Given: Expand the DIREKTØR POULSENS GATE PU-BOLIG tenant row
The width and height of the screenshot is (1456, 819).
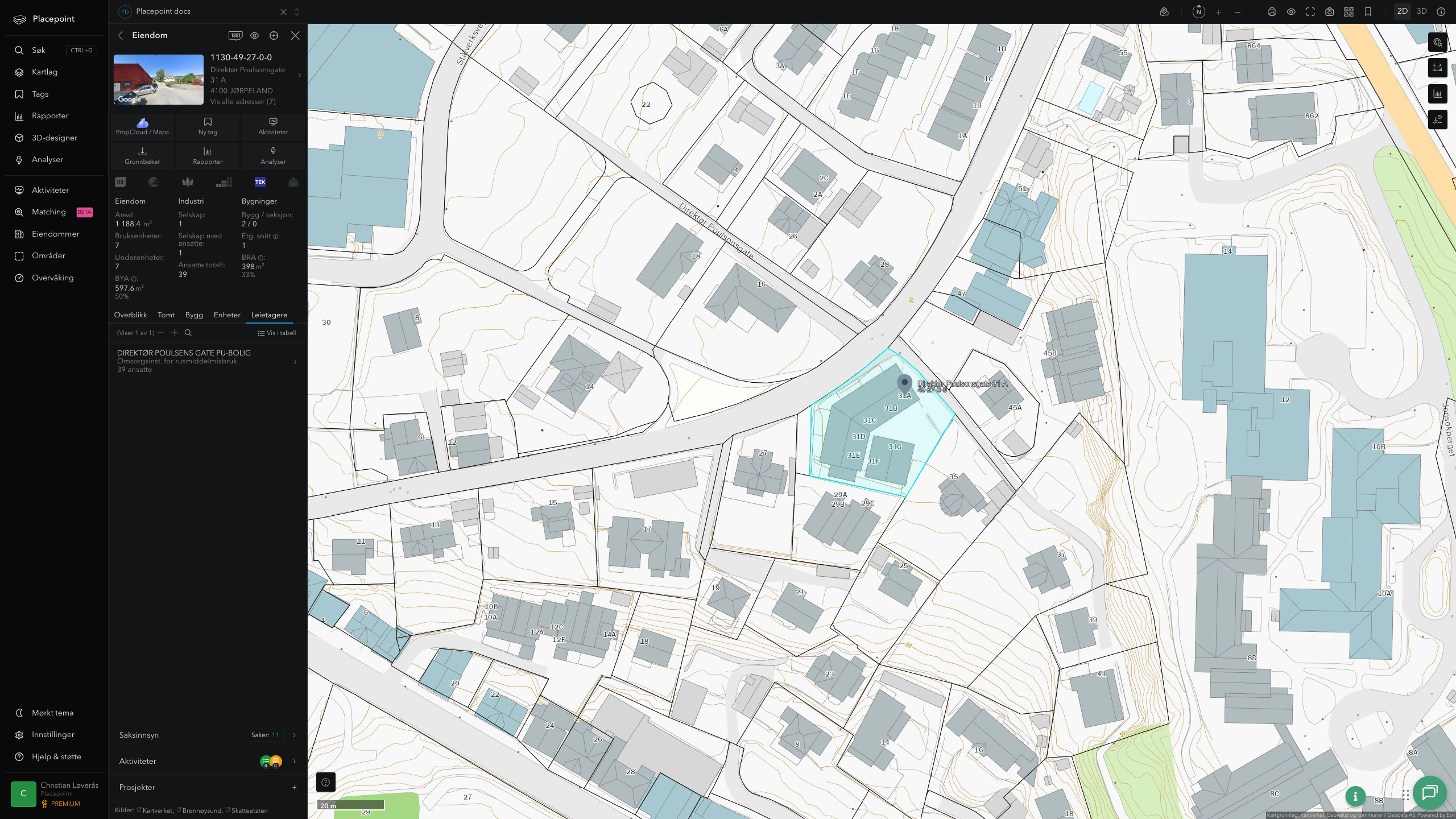Looking at the screenshot, I should (208, 361).
